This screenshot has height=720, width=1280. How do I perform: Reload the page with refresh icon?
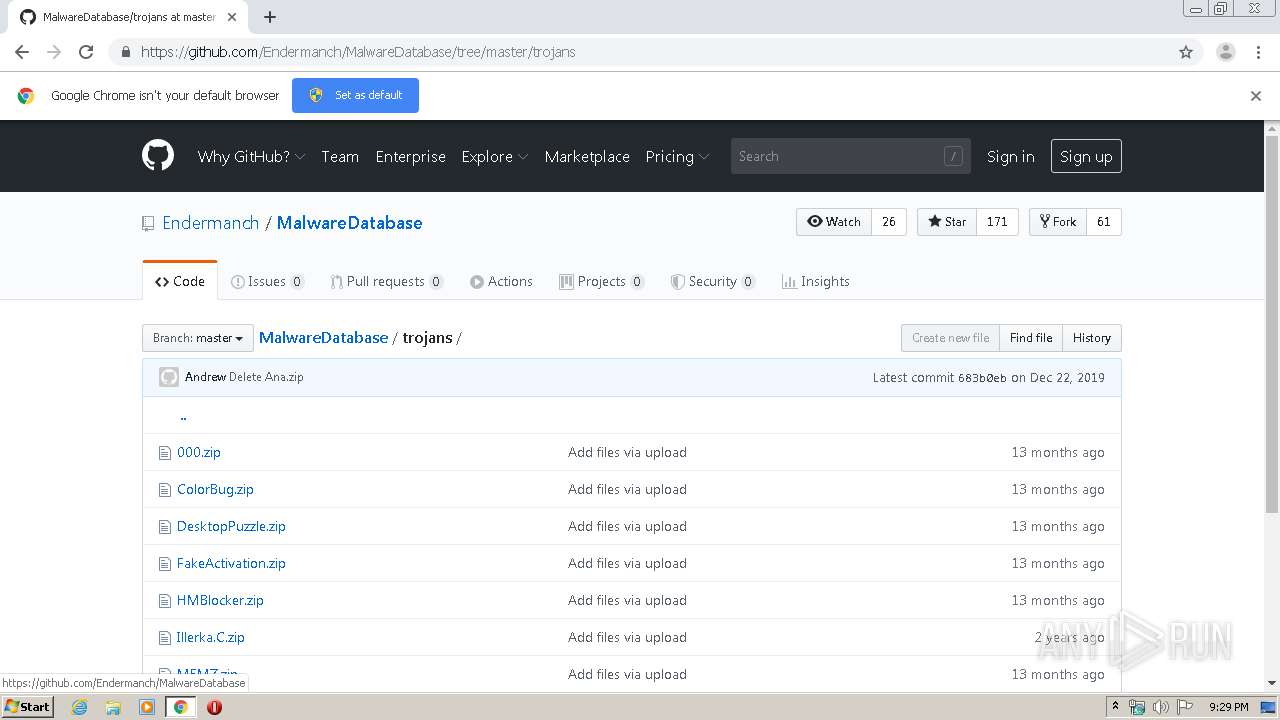click(86, 52)
